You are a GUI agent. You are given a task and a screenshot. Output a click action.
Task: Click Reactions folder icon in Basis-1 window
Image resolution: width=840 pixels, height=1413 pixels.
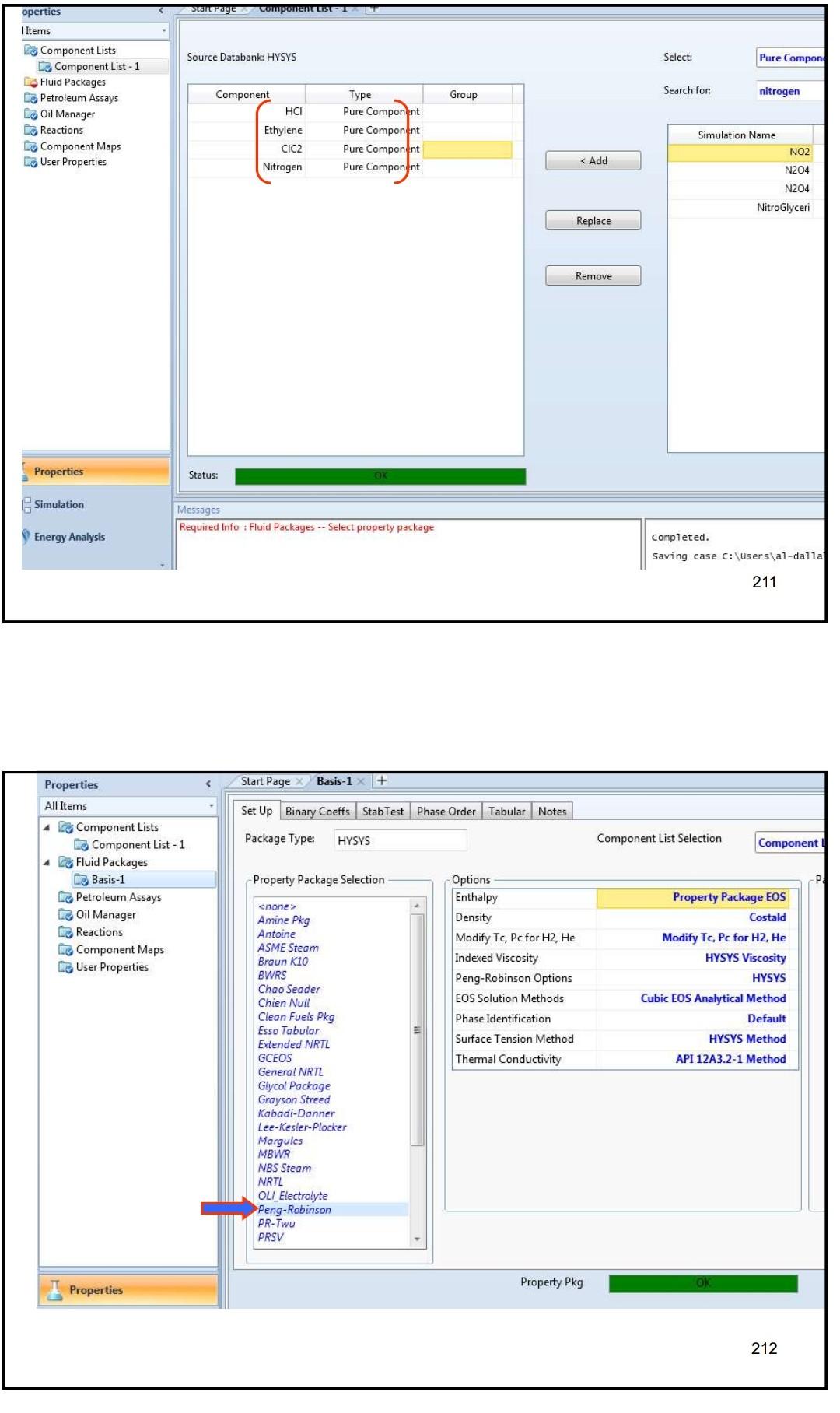point(66,932)
